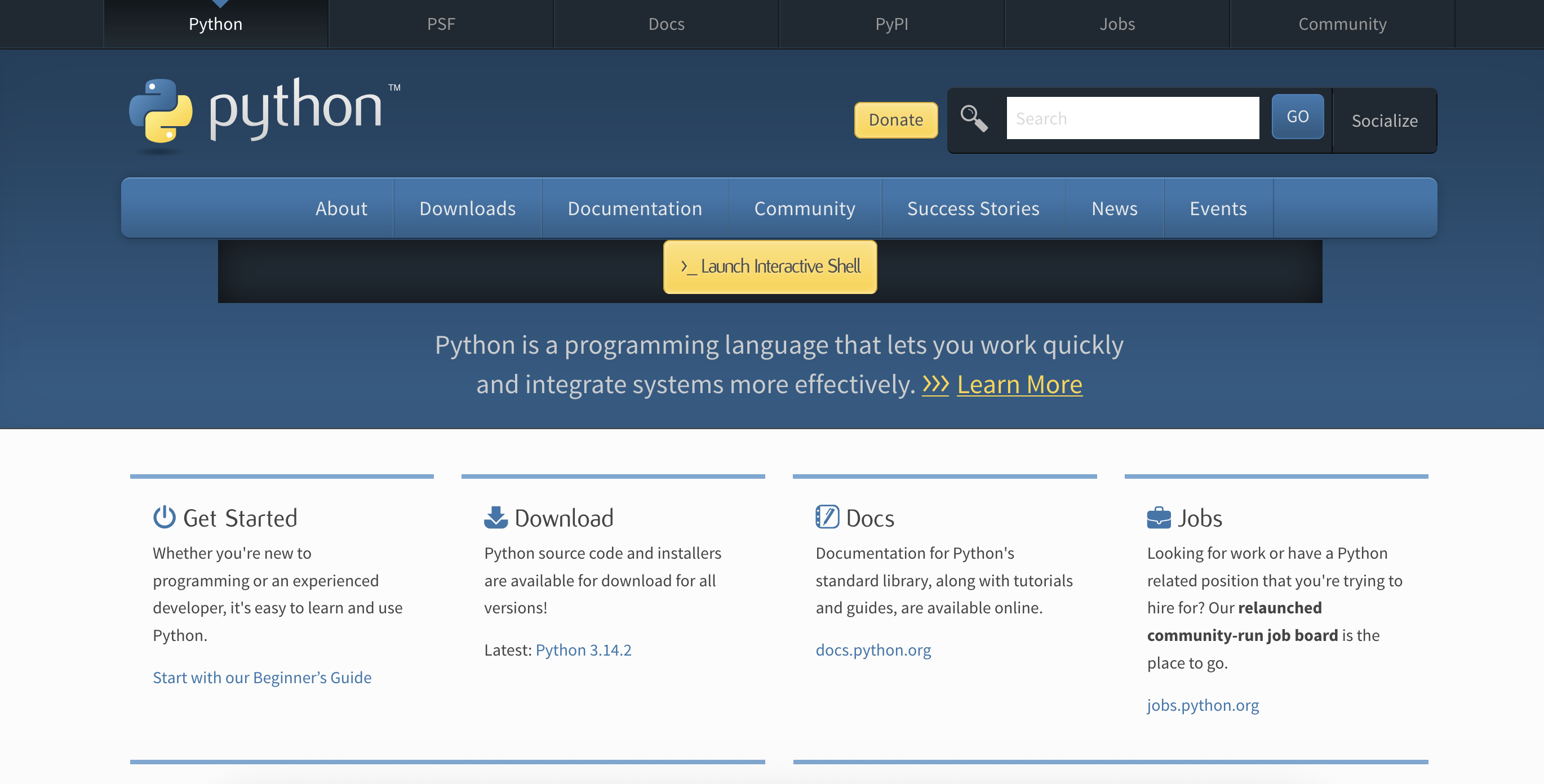Launch the Interactive Shell

point(770,266)
